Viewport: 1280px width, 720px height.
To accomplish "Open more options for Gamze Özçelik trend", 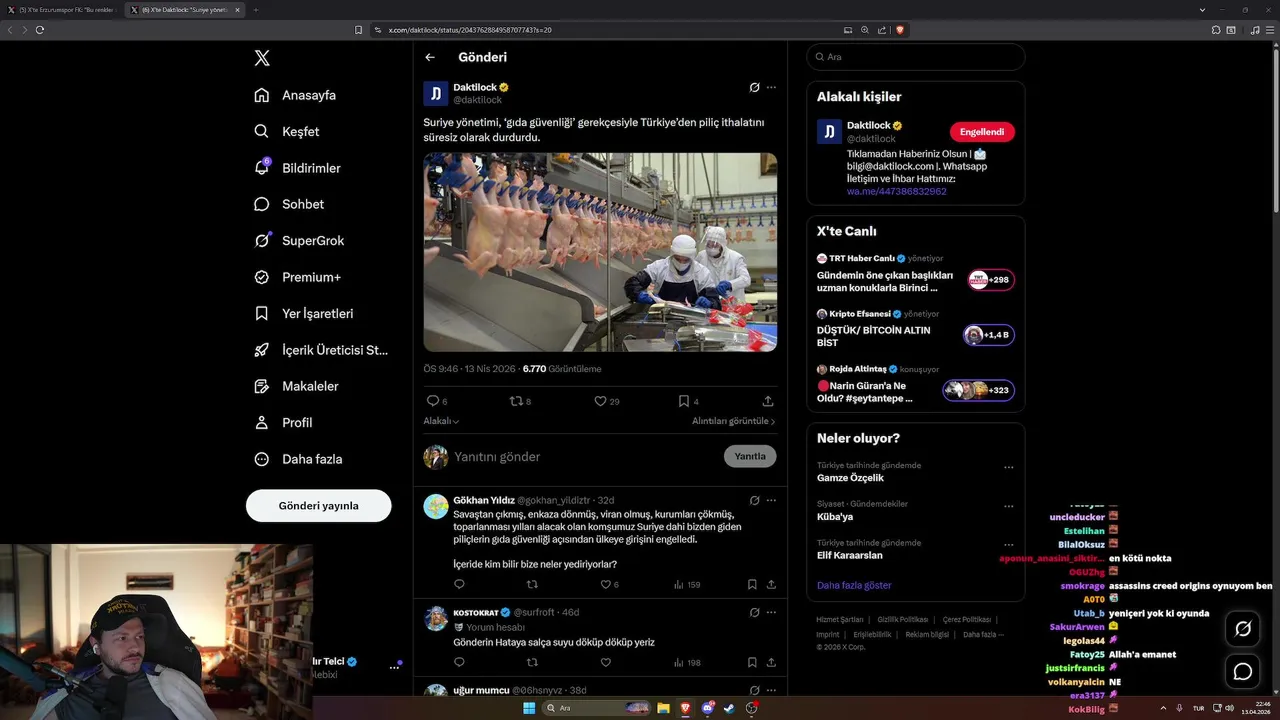I will (1008, 467).
